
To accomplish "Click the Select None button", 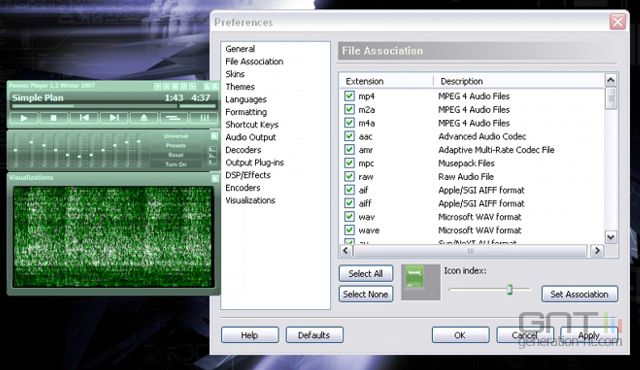I will 366,294.
